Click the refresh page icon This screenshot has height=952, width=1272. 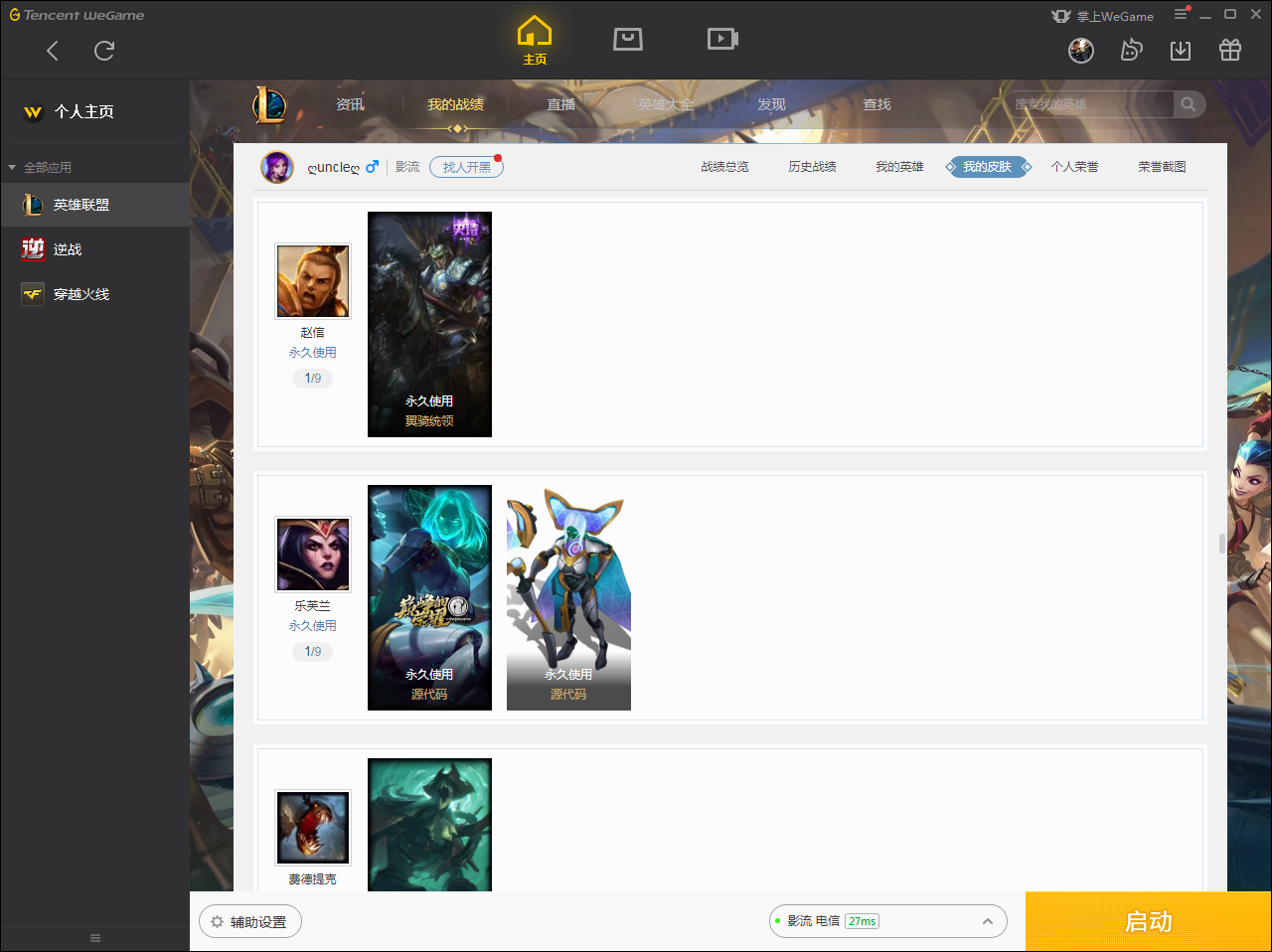(104, 51)
